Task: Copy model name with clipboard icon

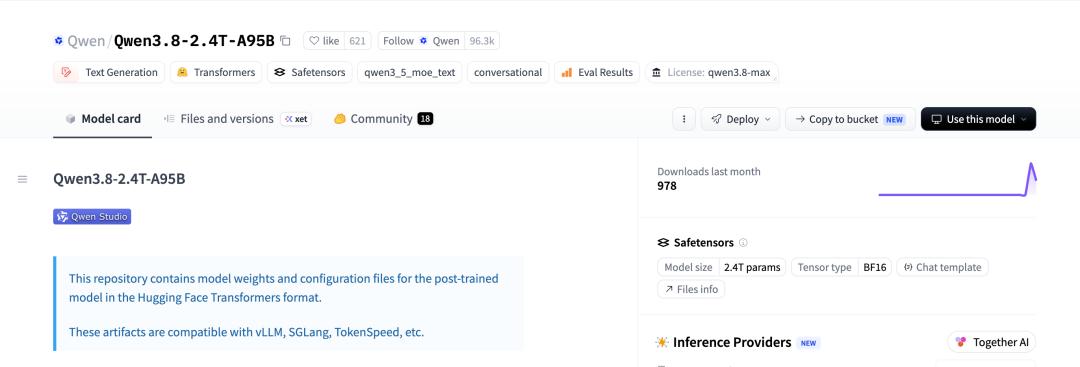Action: [x=285, y=41]
